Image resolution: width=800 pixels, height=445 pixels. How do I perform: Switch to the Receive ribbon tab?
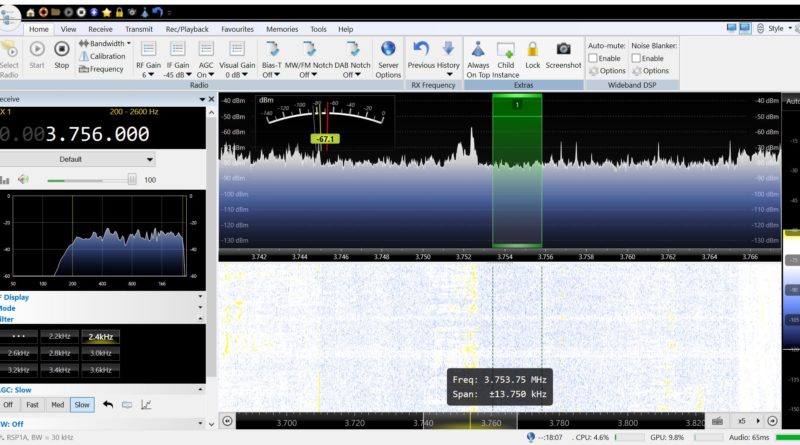tap(100, 29)
